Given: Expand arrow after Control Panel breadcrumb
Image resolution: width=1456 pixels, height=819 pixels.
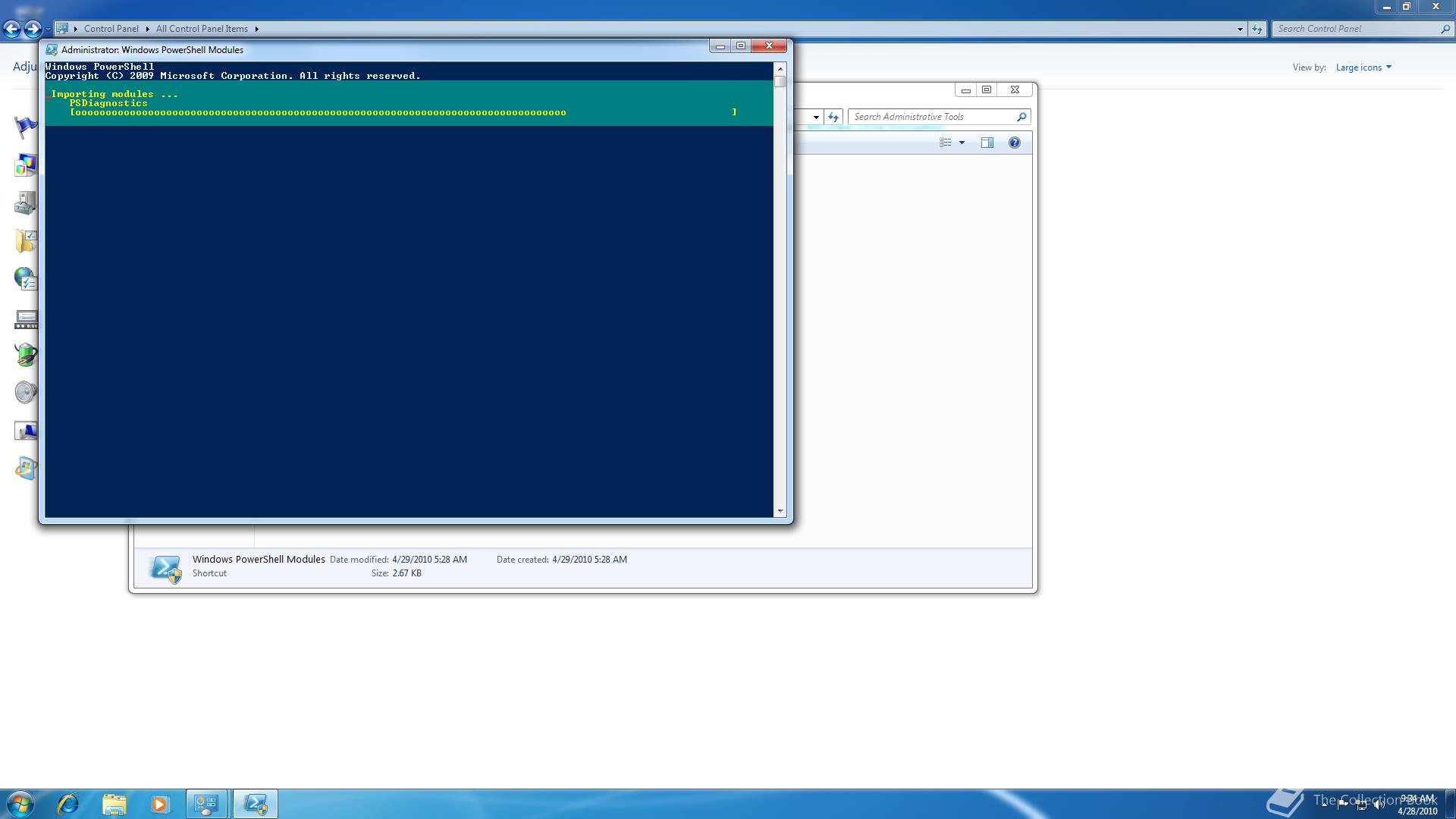Looking at the screenshot, I should point(147,29).
